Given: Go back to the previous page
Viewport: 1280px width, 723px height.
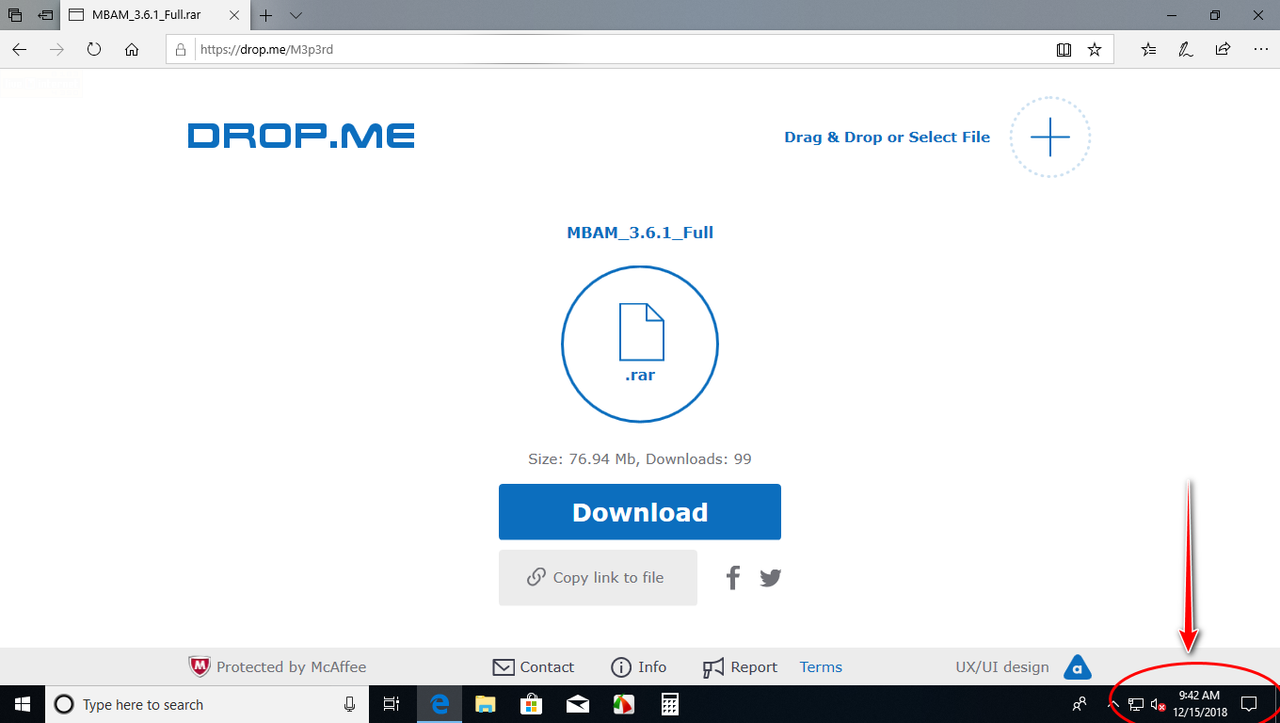Looking at the screenshot, I should click(x=20, y=49).
